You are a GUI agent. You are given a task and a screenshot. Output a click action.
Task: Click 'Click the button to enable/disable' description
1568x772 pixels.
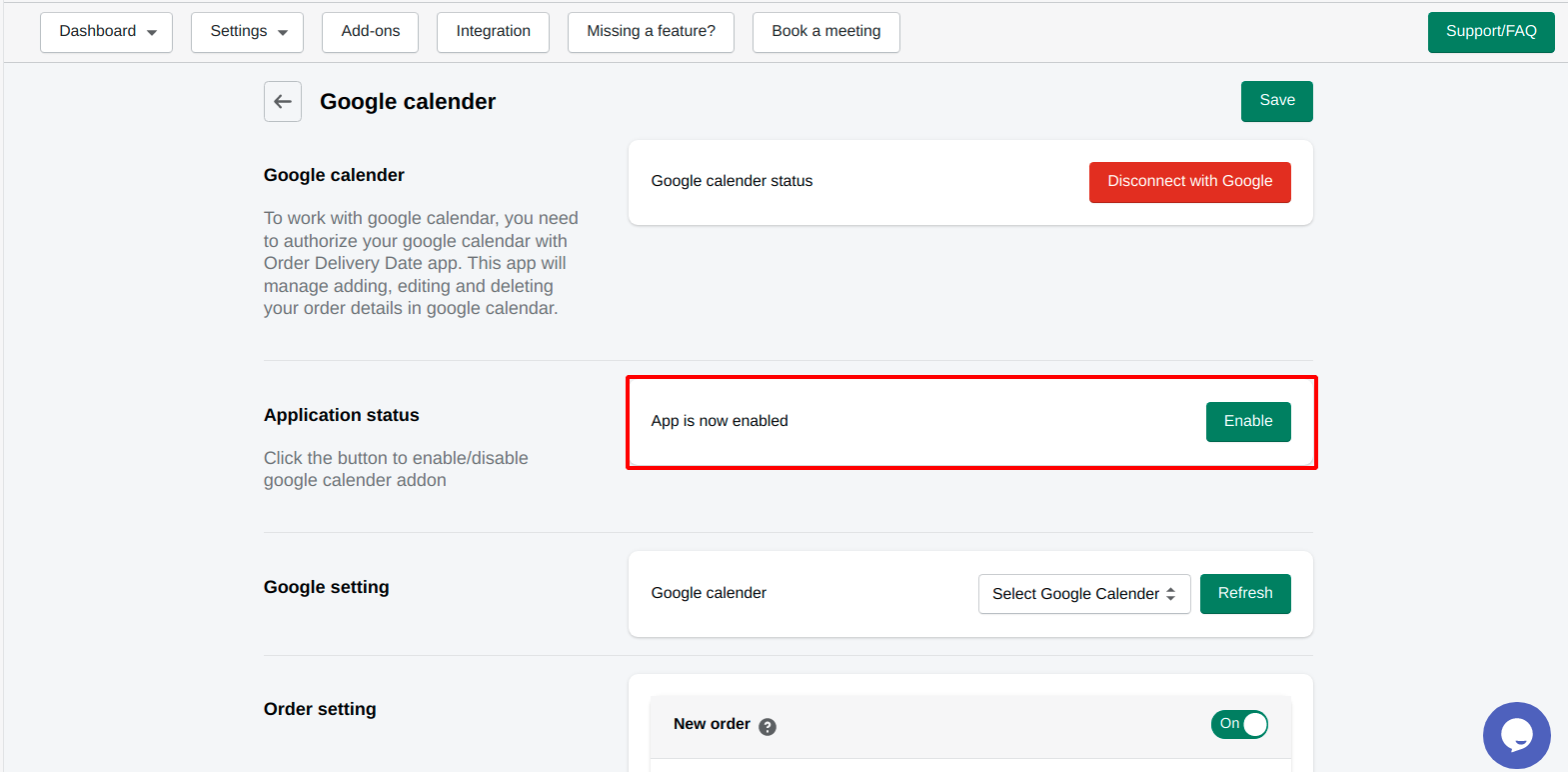click(x=396, y=469)
